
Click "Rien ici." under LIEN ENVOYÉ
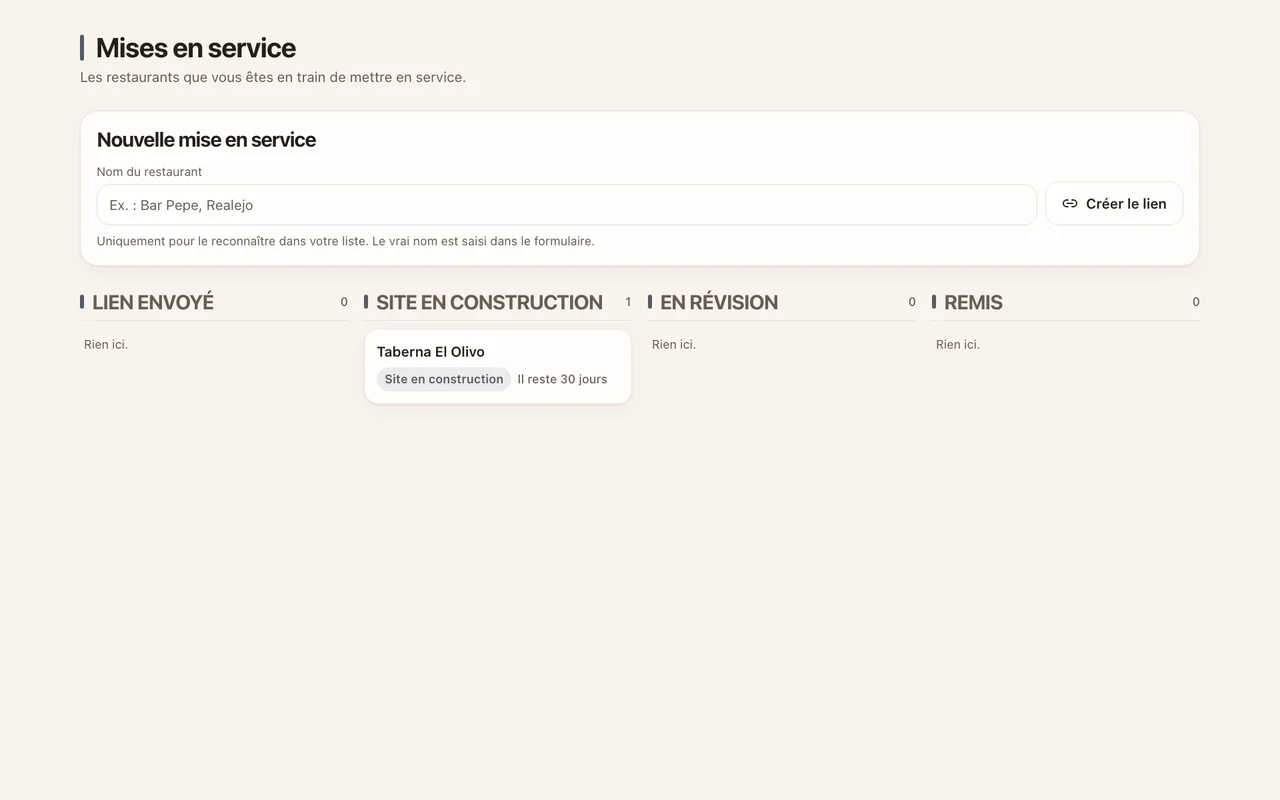point(106,344)
